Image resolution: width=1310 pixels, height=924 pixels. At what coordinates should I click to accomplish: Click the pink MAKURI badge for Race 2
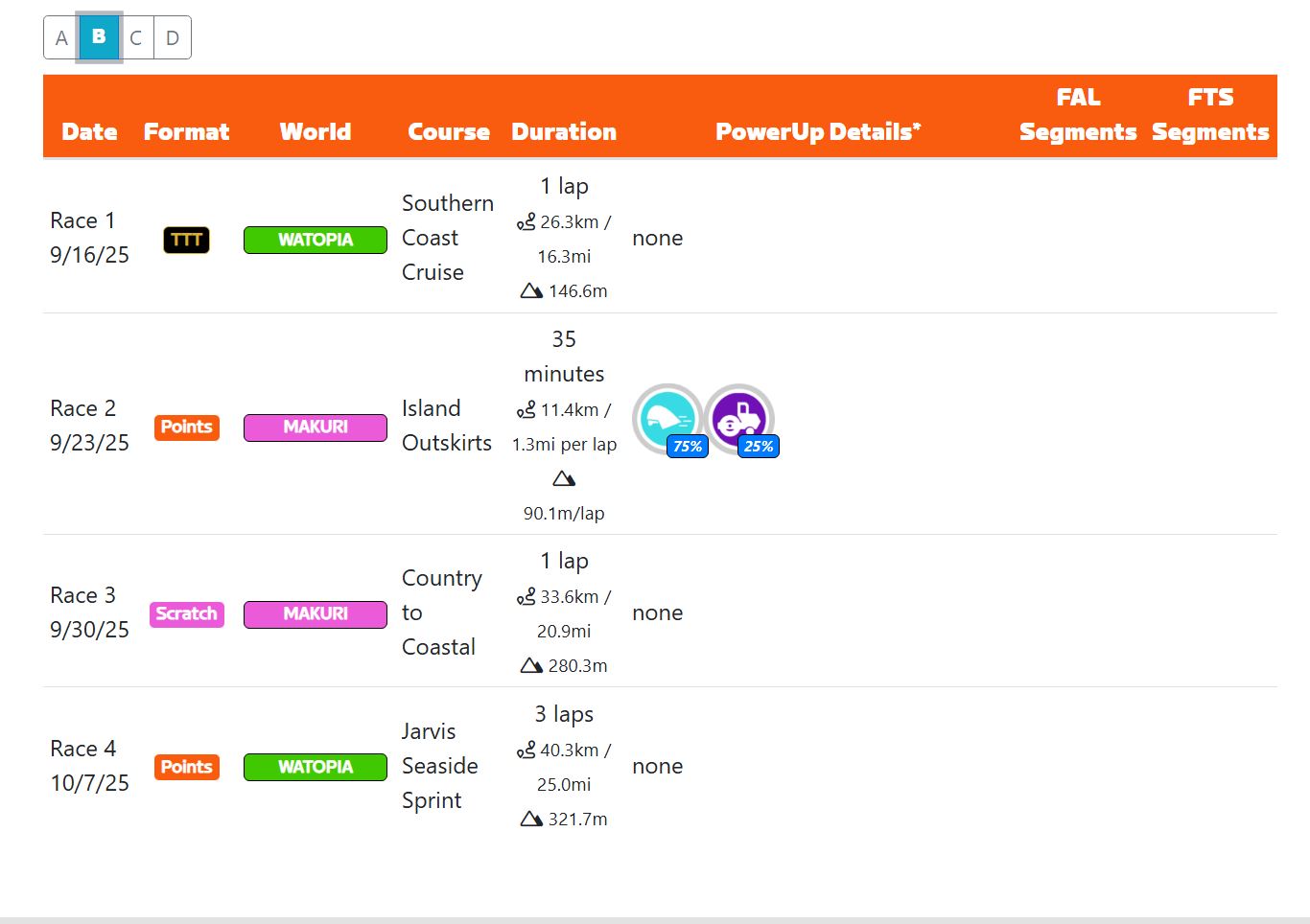(x=316, y=427)
